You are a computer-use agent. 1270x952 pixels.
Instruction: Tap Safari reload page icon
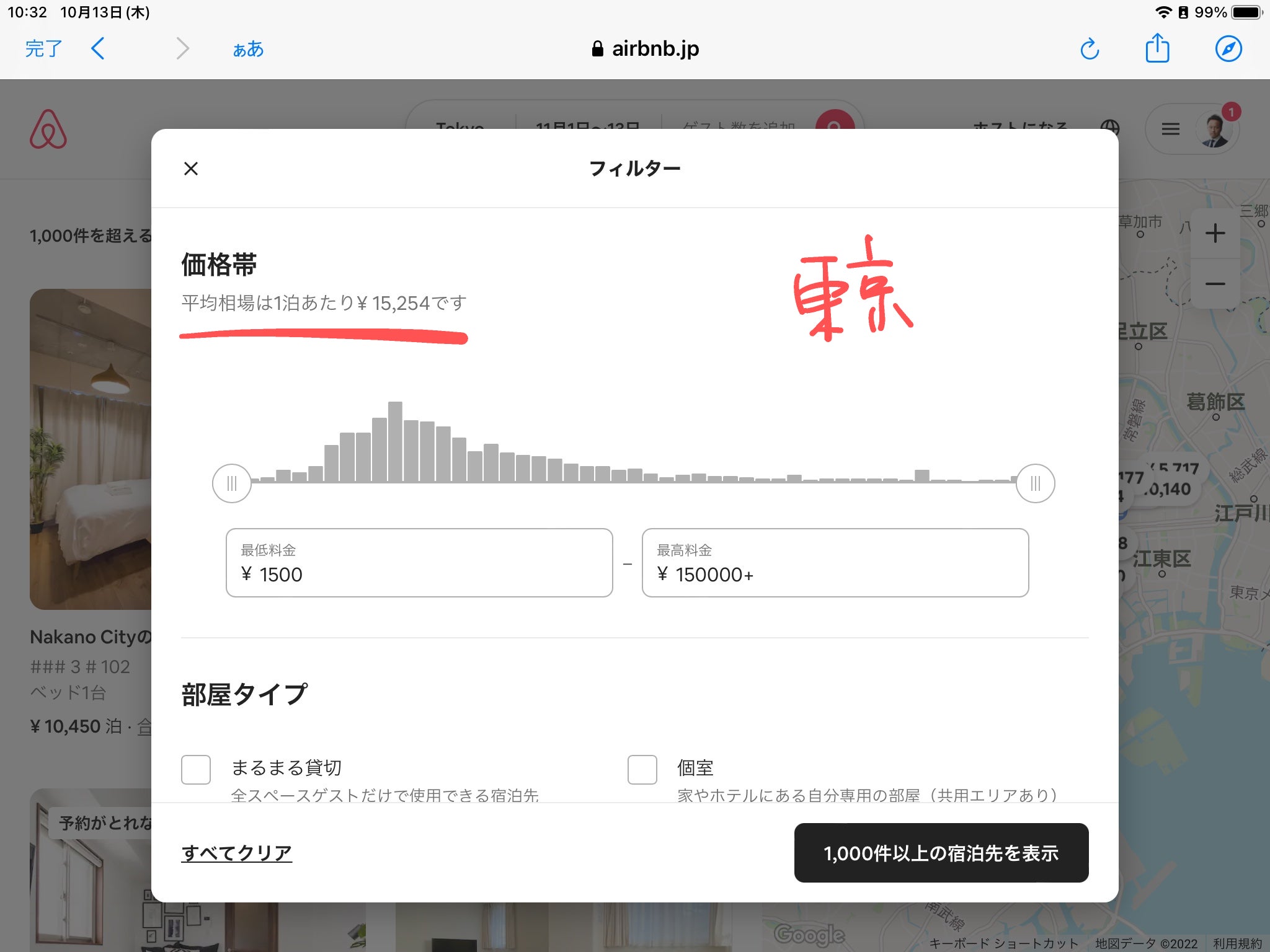1090,49
